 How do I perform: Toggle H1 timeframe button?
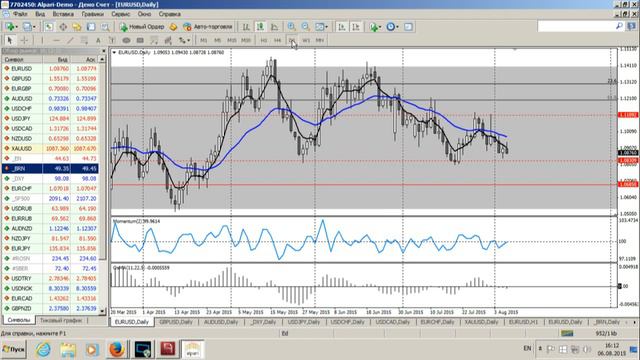(x=264, y=40)
